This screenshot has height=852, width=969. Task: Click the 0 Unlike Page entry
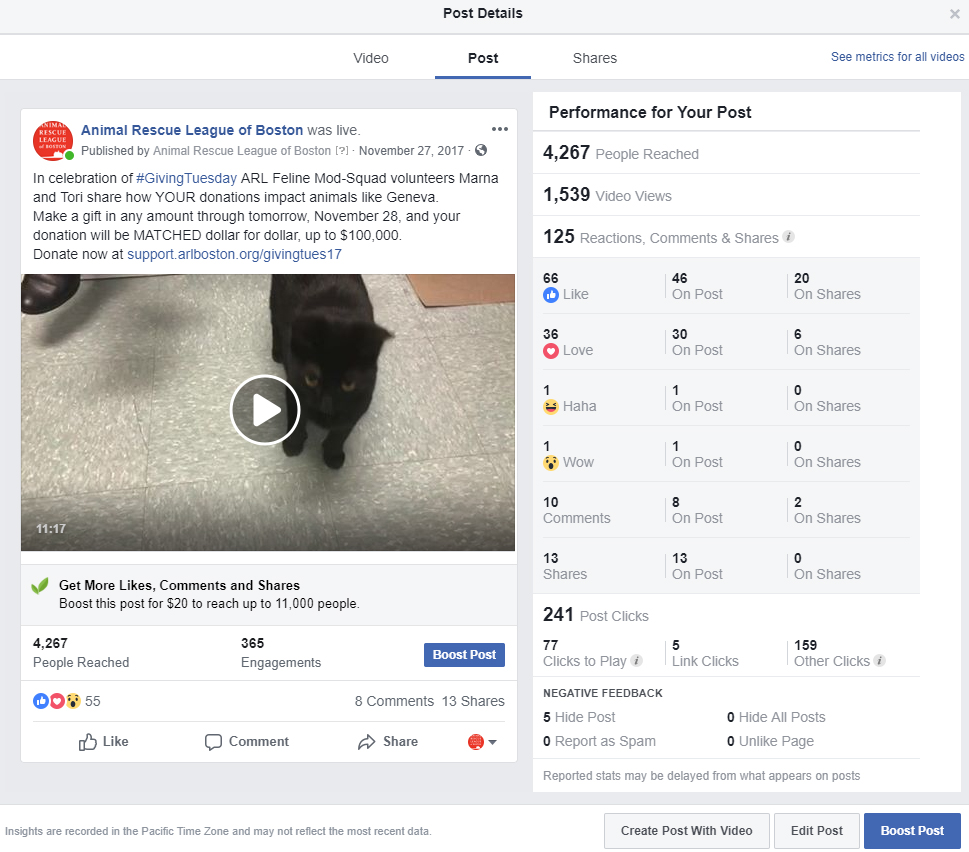771,741
